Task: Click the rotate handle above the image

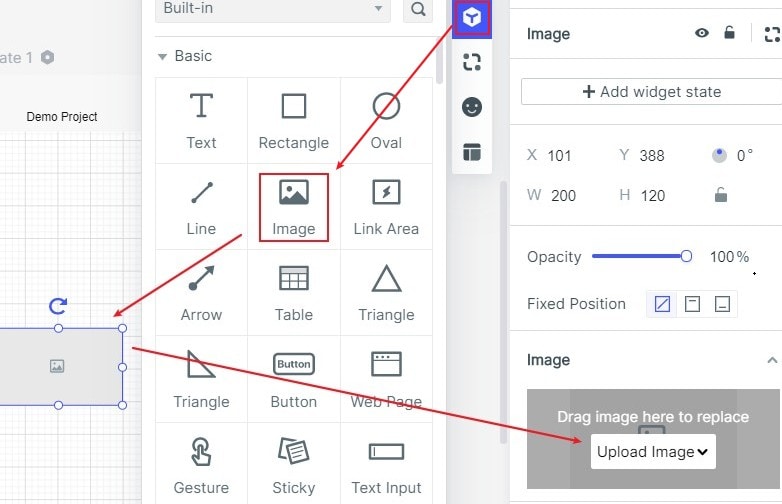Action: pyautogui.click(x=58, y=306)
